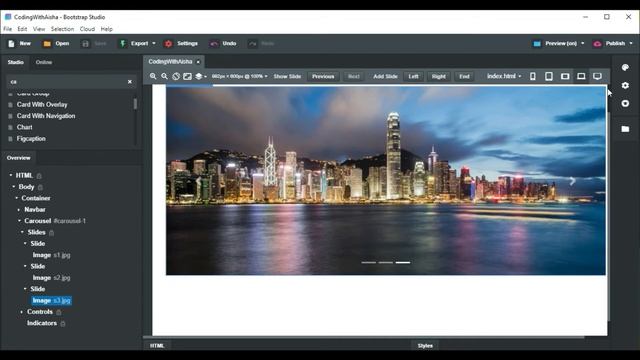Select the mobile phone preview size icon

click(x=533, y=76)
